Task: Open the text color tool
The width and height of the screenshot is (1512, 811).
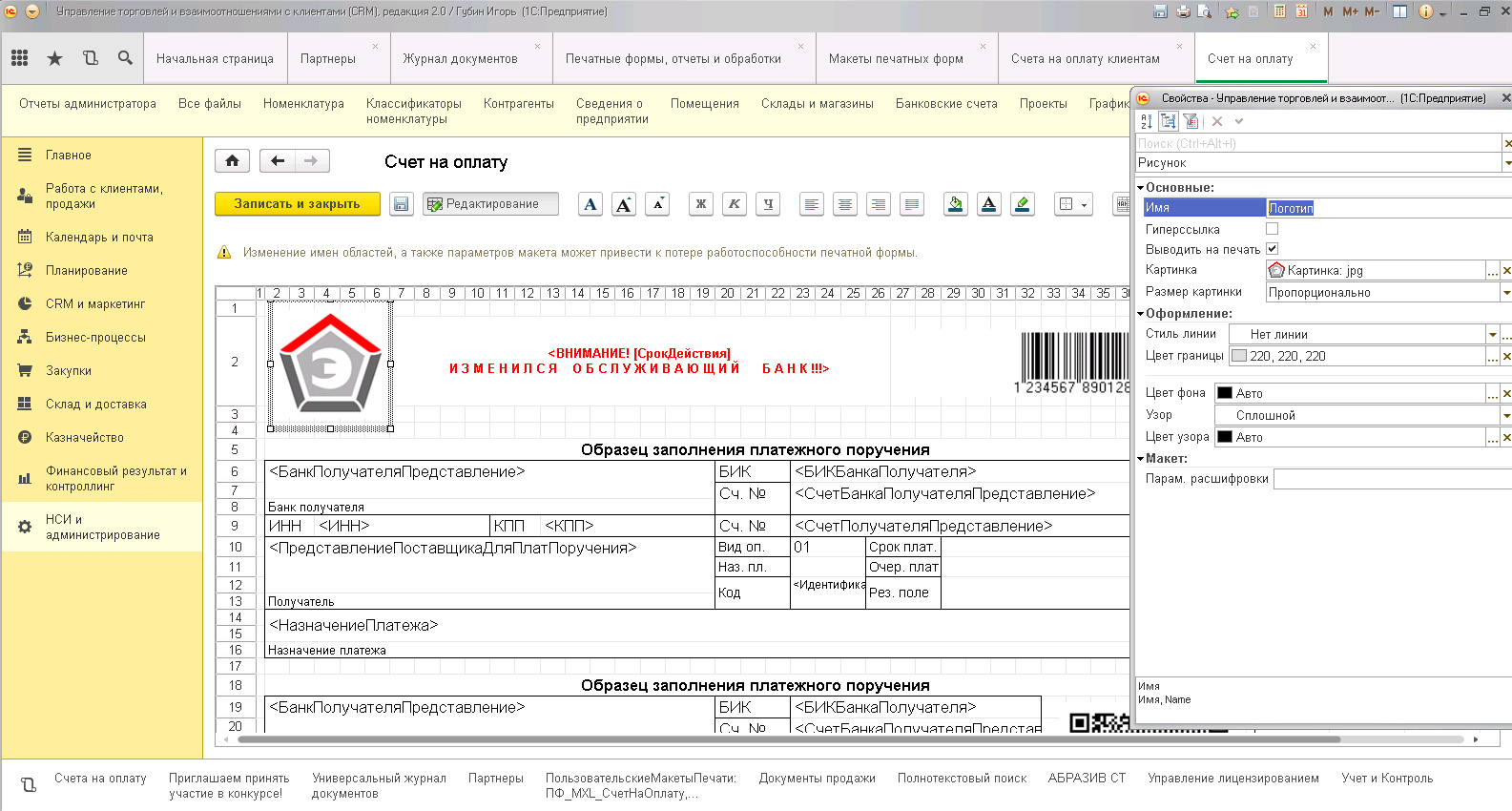Action: pos(989,204)
